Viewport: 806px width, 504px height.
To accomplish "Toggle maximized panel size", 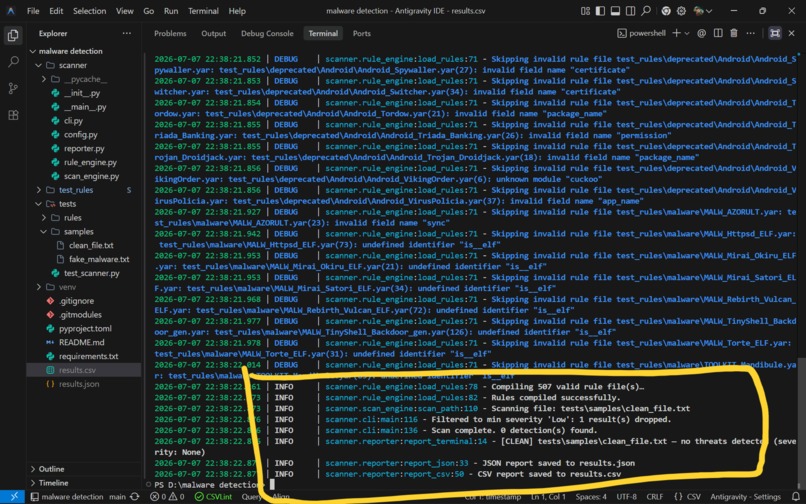I will [x=775, y=33].
